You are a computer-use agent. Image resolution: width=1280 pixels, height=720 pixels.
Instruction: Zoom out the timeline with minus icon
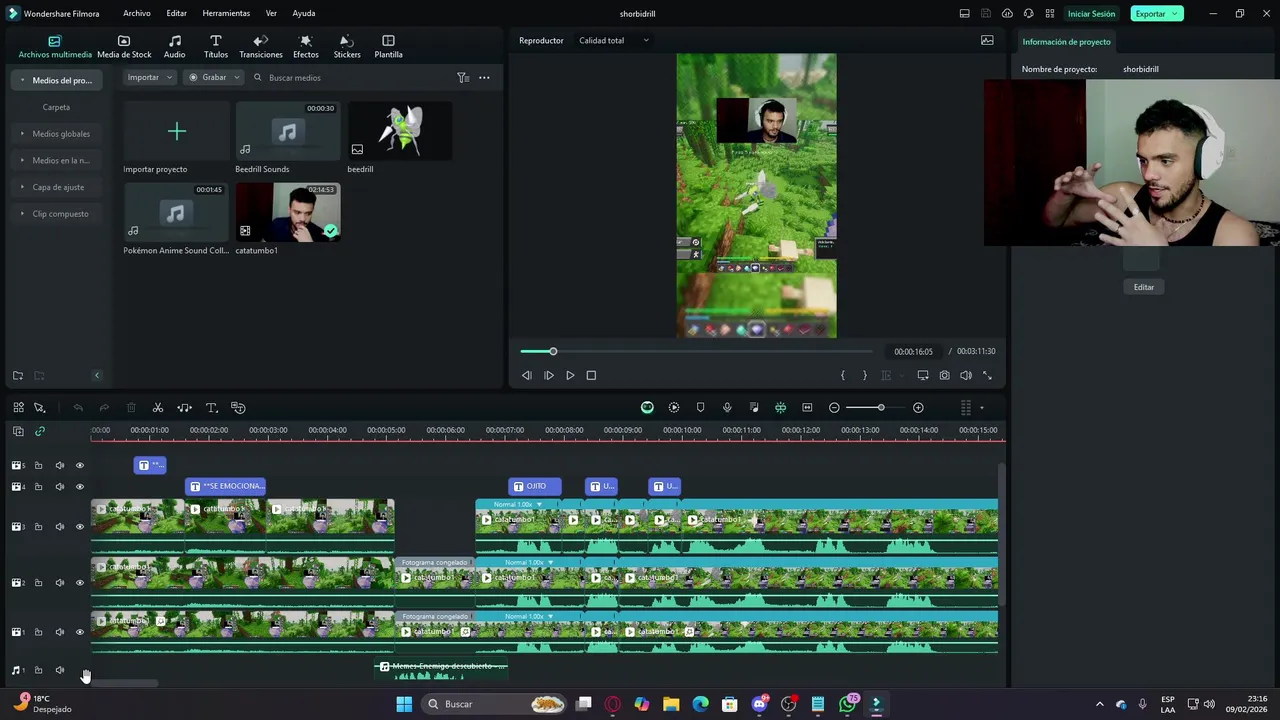pos(834,408)
